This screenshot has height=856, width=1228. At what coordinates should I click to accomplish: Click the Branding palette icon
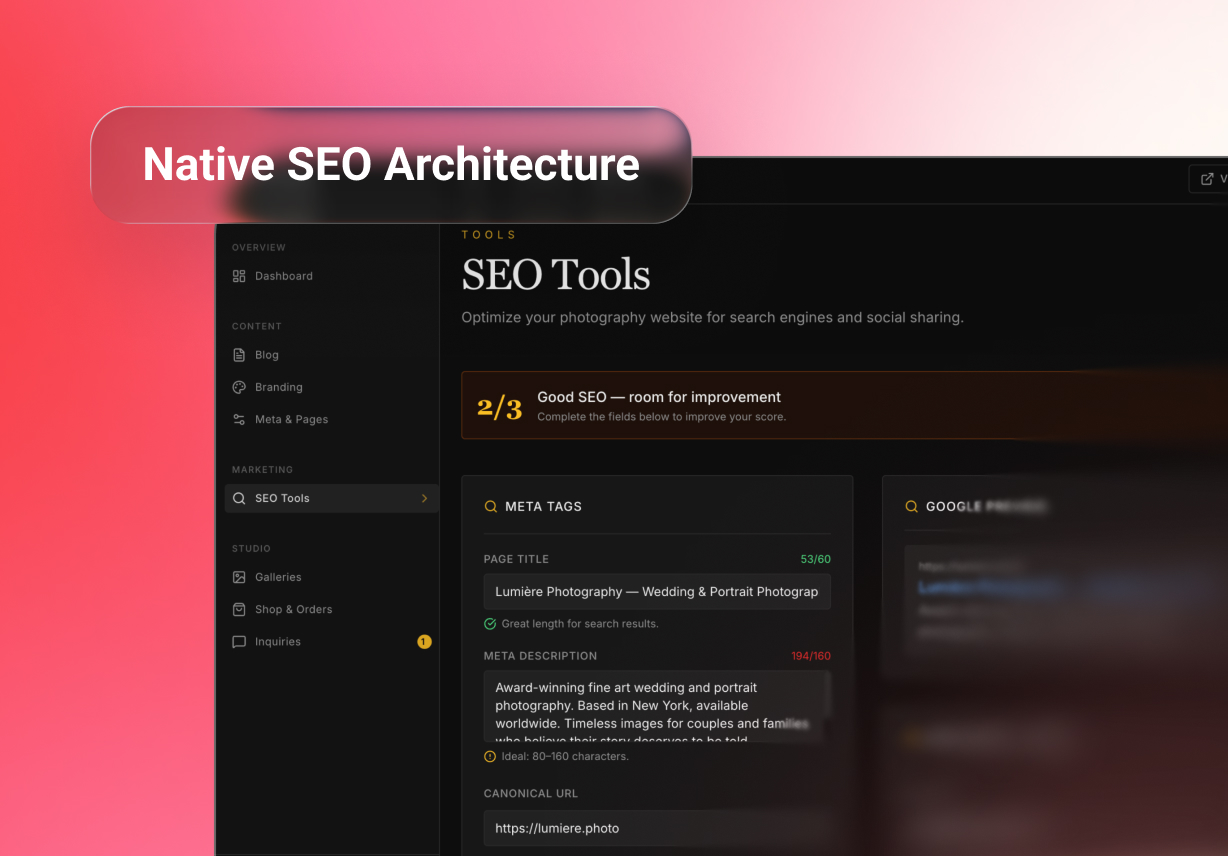coord(239,387)
